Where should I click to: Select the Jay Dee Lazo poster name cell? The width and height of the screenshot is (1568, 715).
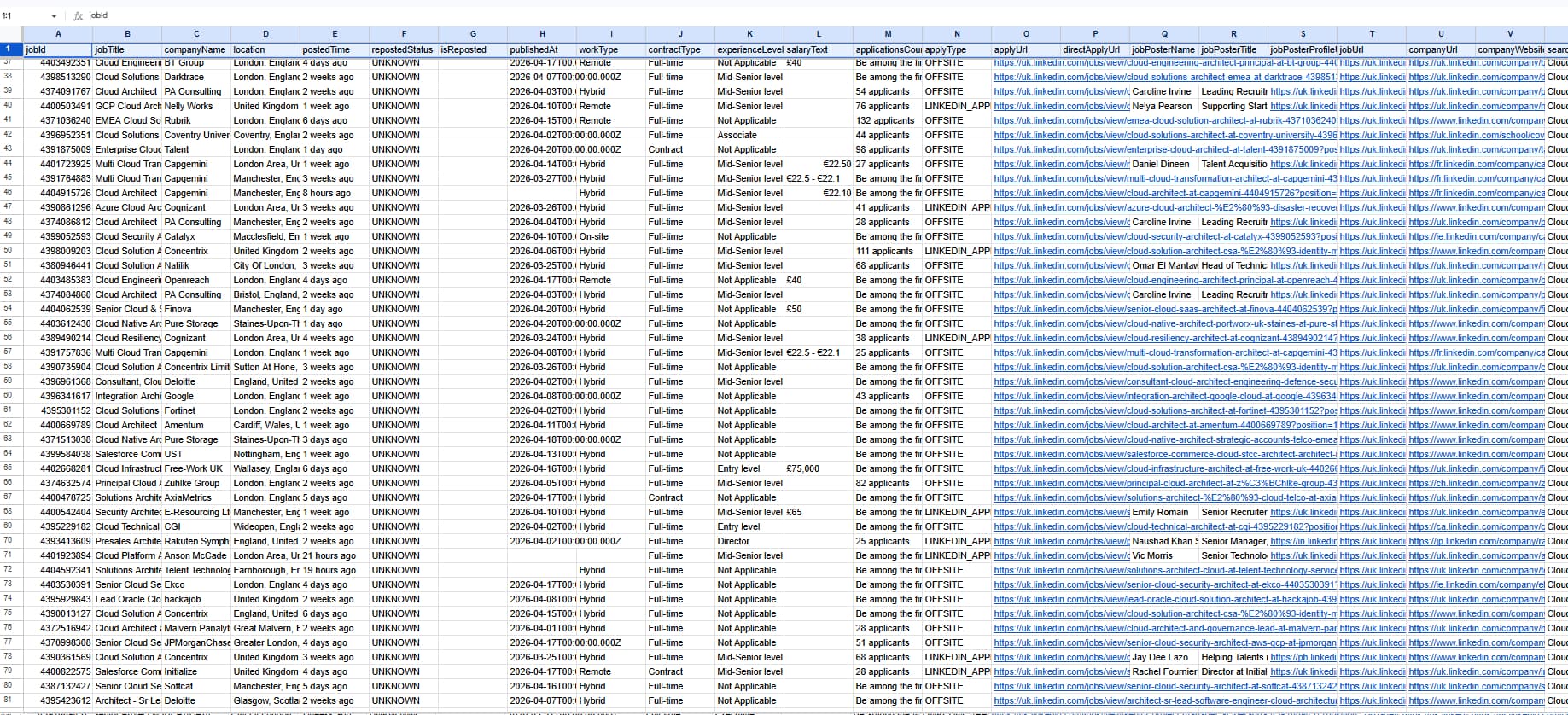(x=1164, y=657)
